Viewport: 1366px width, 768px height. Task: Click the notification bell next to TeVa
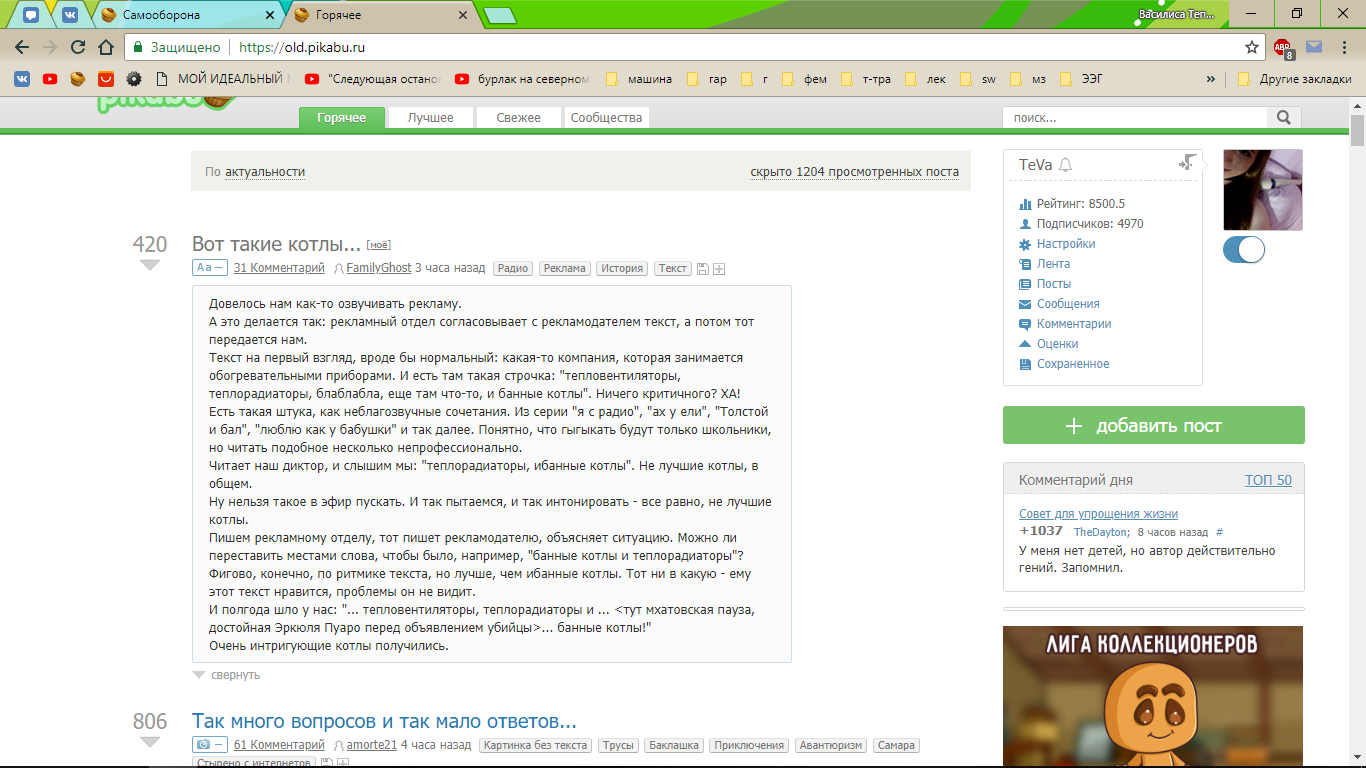pos(1065,165)
